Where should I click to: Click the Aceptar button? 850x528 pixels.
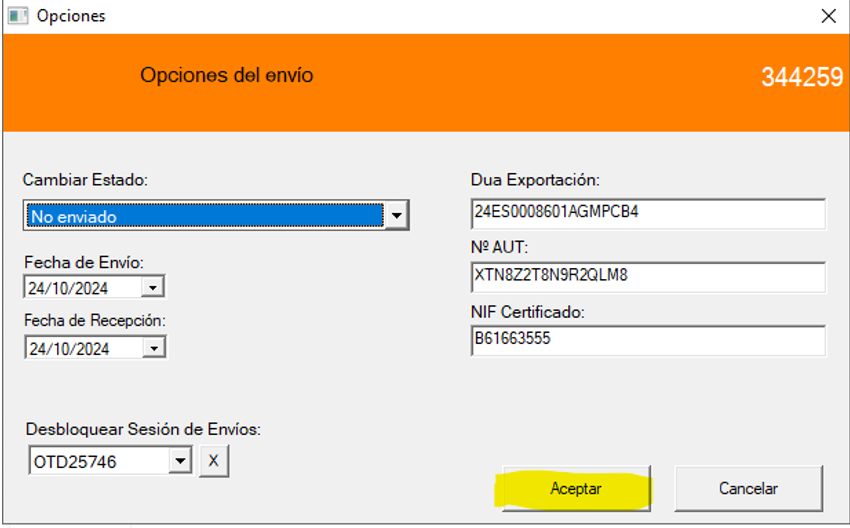tap(576, 489)
